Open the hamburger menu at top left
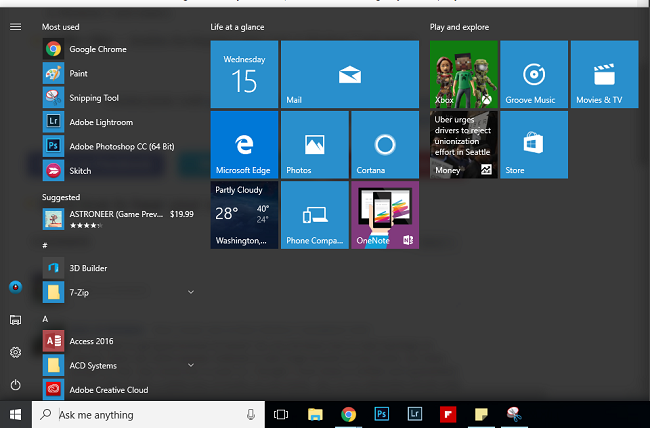 pos(15,27)
